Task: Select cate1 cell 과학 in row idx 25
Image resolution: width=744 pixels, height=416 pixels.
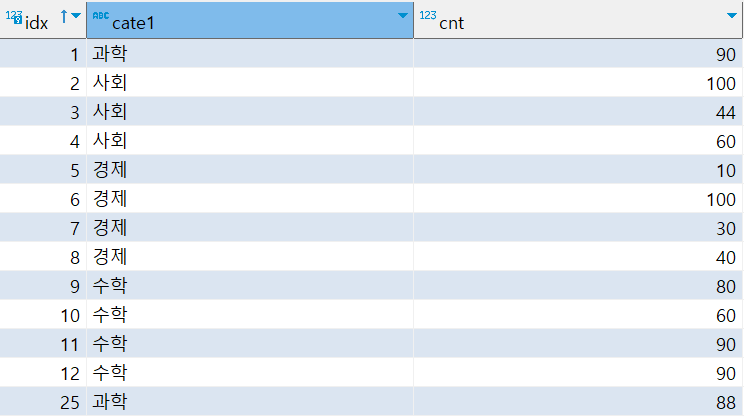Action: pos(250,401)
